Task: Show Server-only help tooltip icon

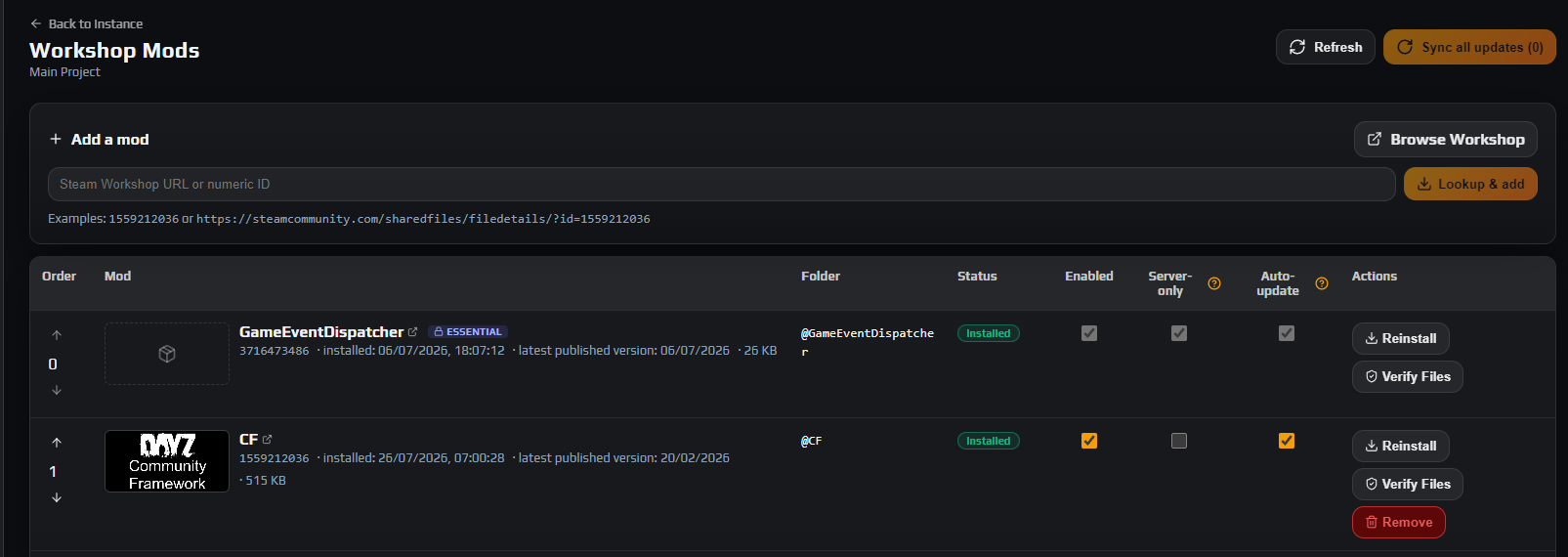Action: click(x=1214, y=283)
